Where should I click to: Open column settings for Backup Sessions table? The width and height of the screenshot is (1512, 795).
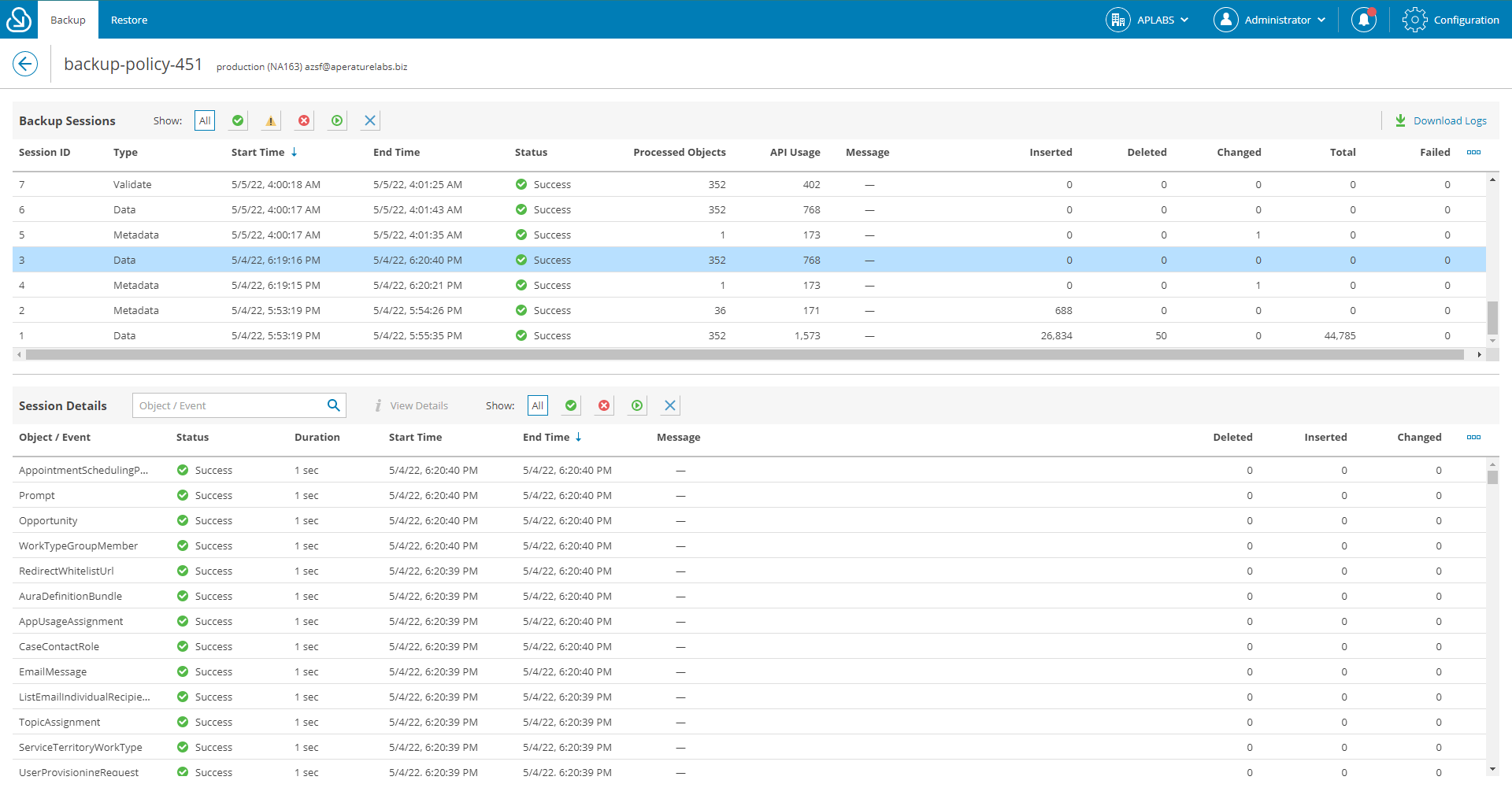coord(1474,152)
